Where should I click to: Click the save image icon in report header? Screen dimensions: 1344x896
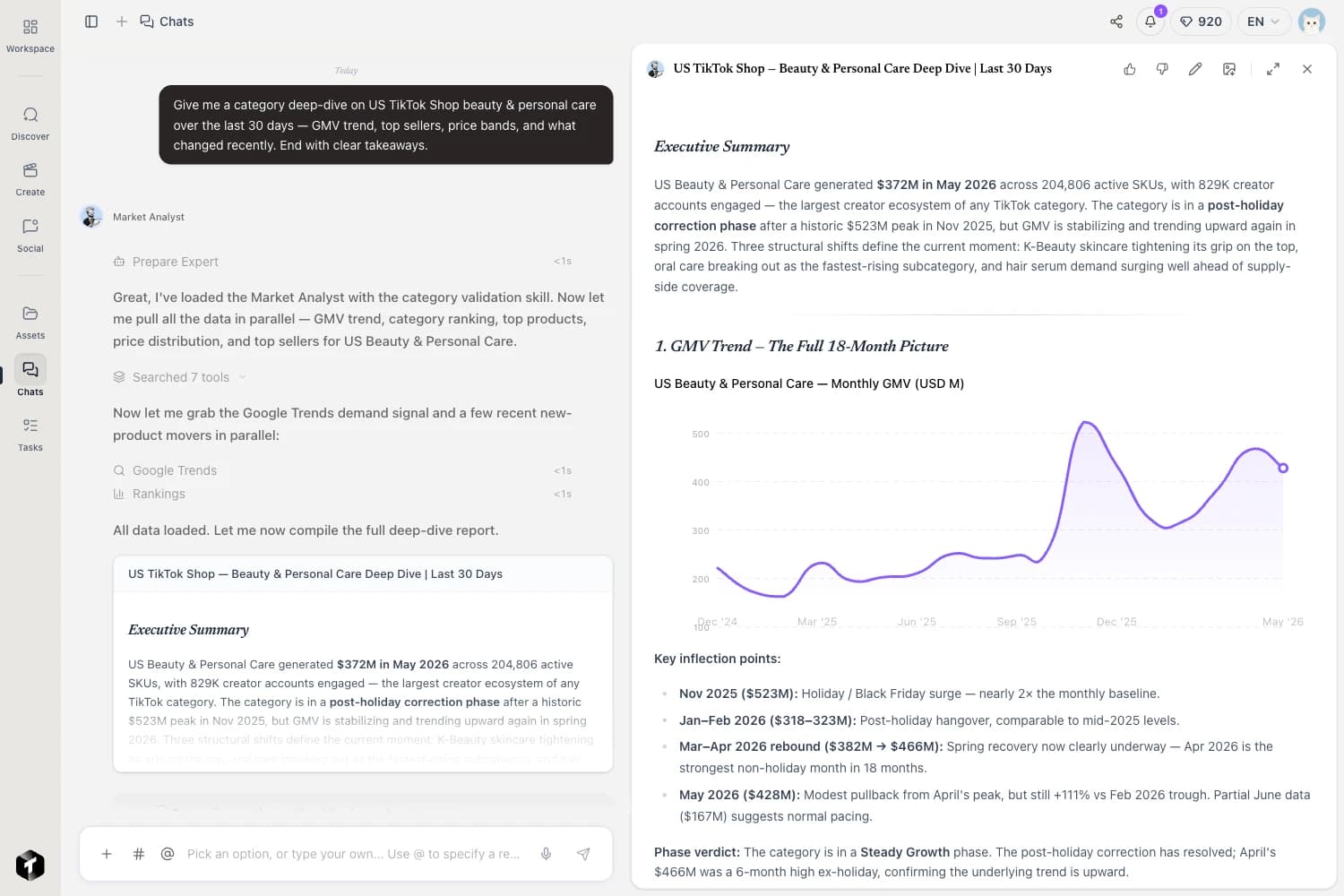point(1229,69)
